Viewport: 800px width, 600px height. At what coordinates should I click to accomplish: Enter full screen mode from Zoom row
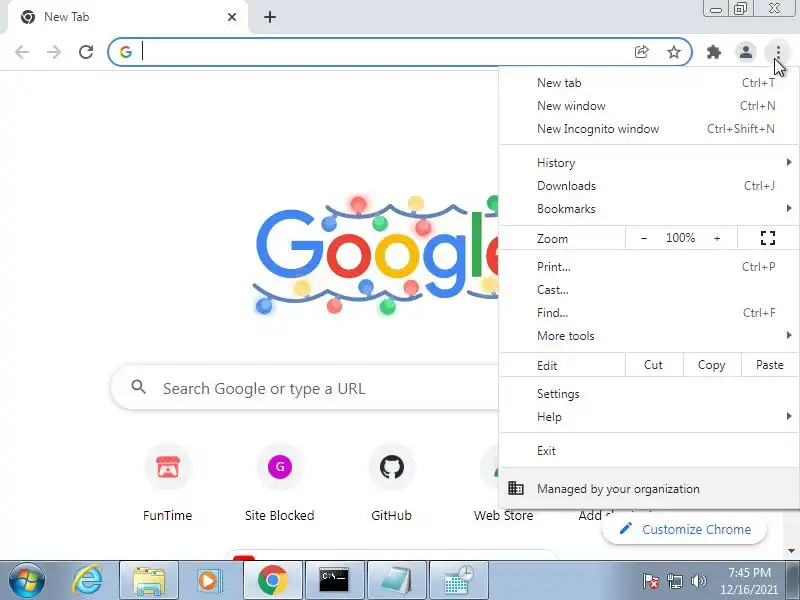(767, 238)
